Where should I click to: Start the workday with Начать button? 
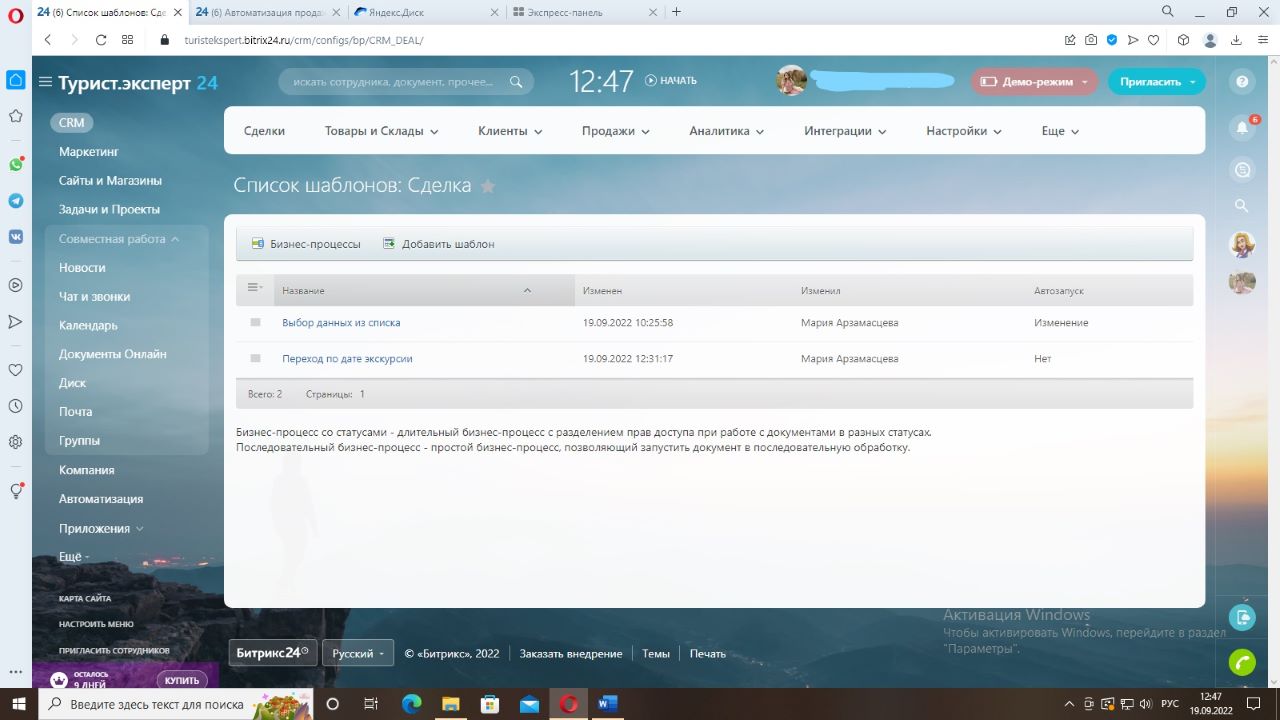(671, 81)
